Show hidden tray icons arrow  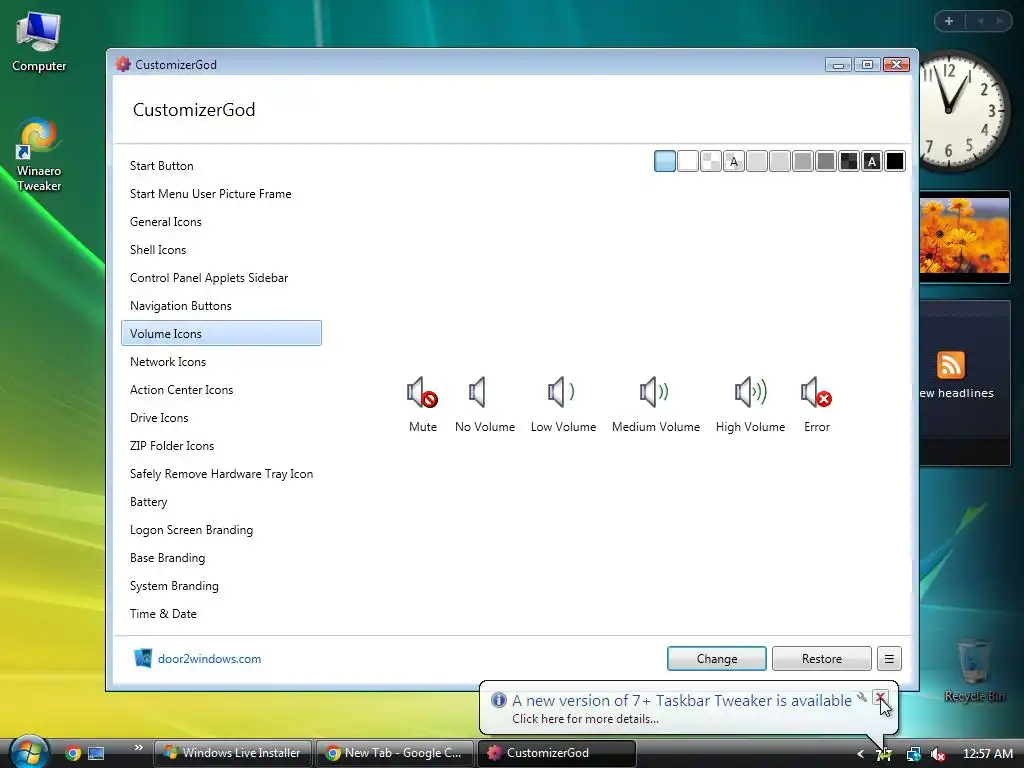coord(860,754)
